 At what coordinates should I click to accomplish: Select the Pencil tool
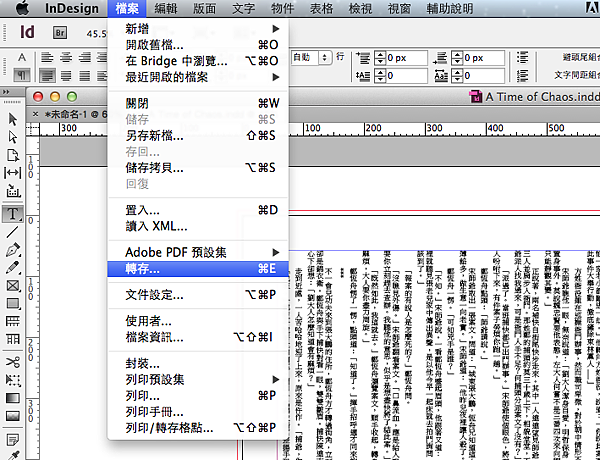coord(13,268)
